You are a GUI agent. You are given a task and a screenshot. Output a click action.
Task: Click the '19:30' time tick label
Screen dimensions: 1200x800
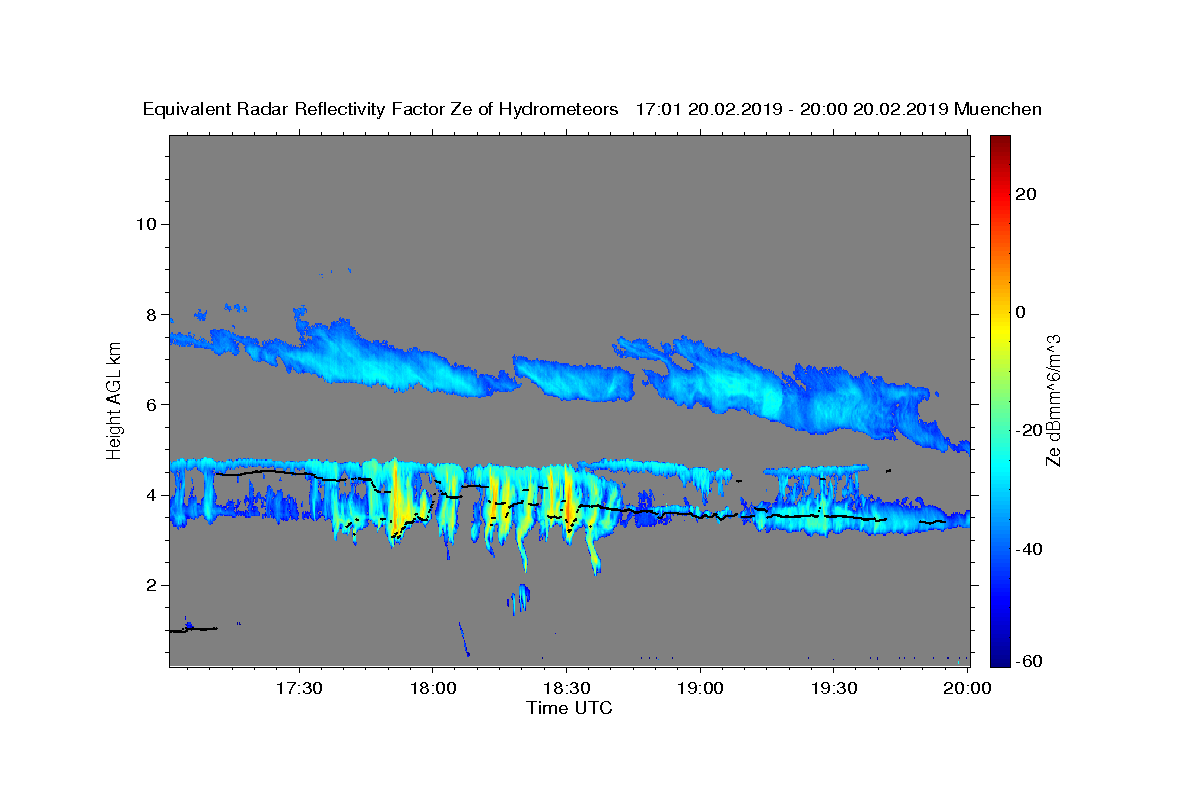point(833,689)
